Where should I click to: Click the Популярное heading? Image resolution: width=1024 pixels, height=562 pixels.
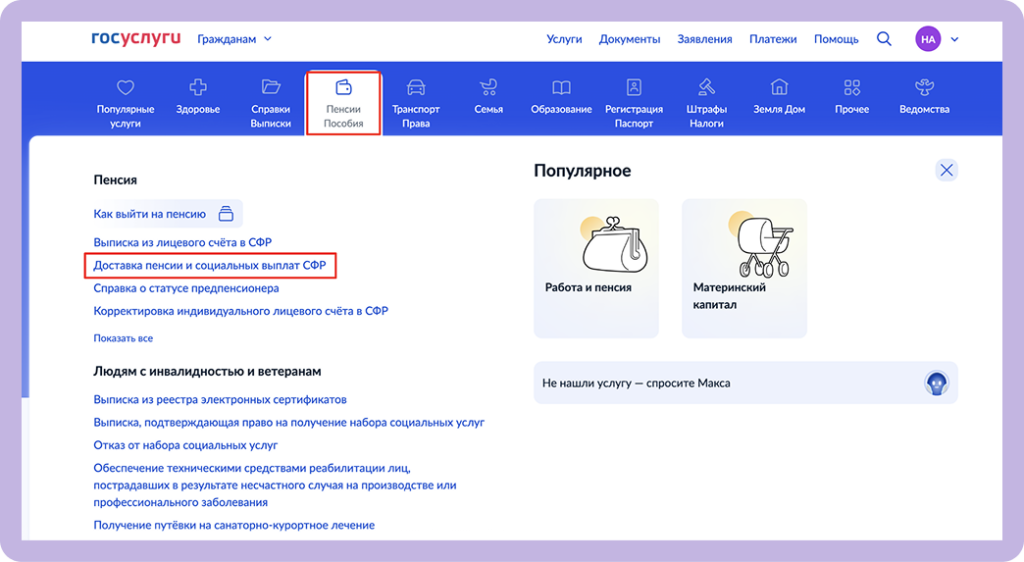[x=583, y=171]
